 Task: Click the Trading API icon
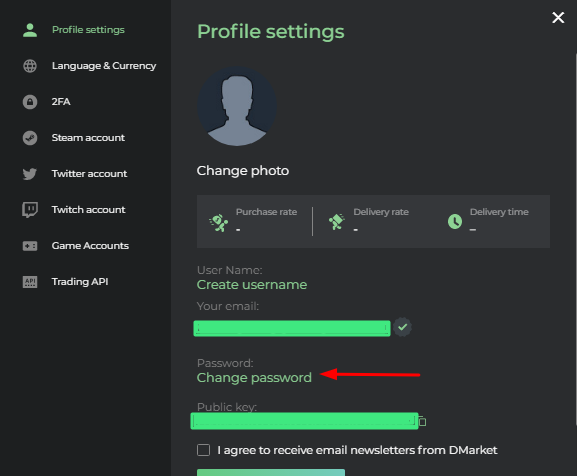(x=30, y=282)
